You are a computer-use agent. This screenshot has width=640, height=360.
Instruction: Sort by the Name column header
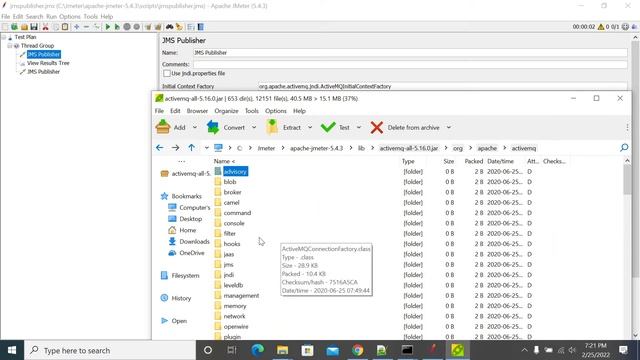tap(224, 161)
